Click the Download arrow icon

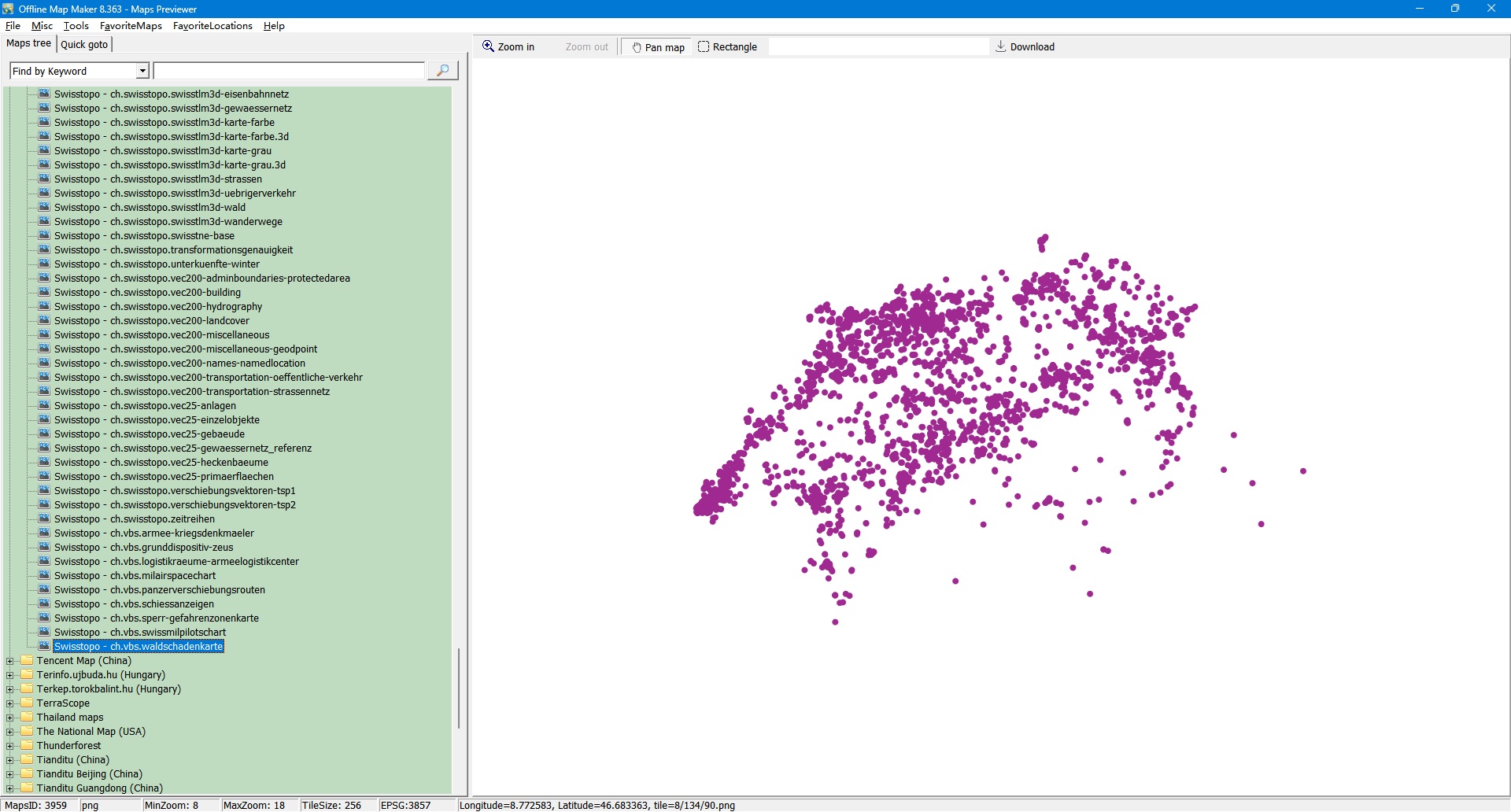[1000, 46]
